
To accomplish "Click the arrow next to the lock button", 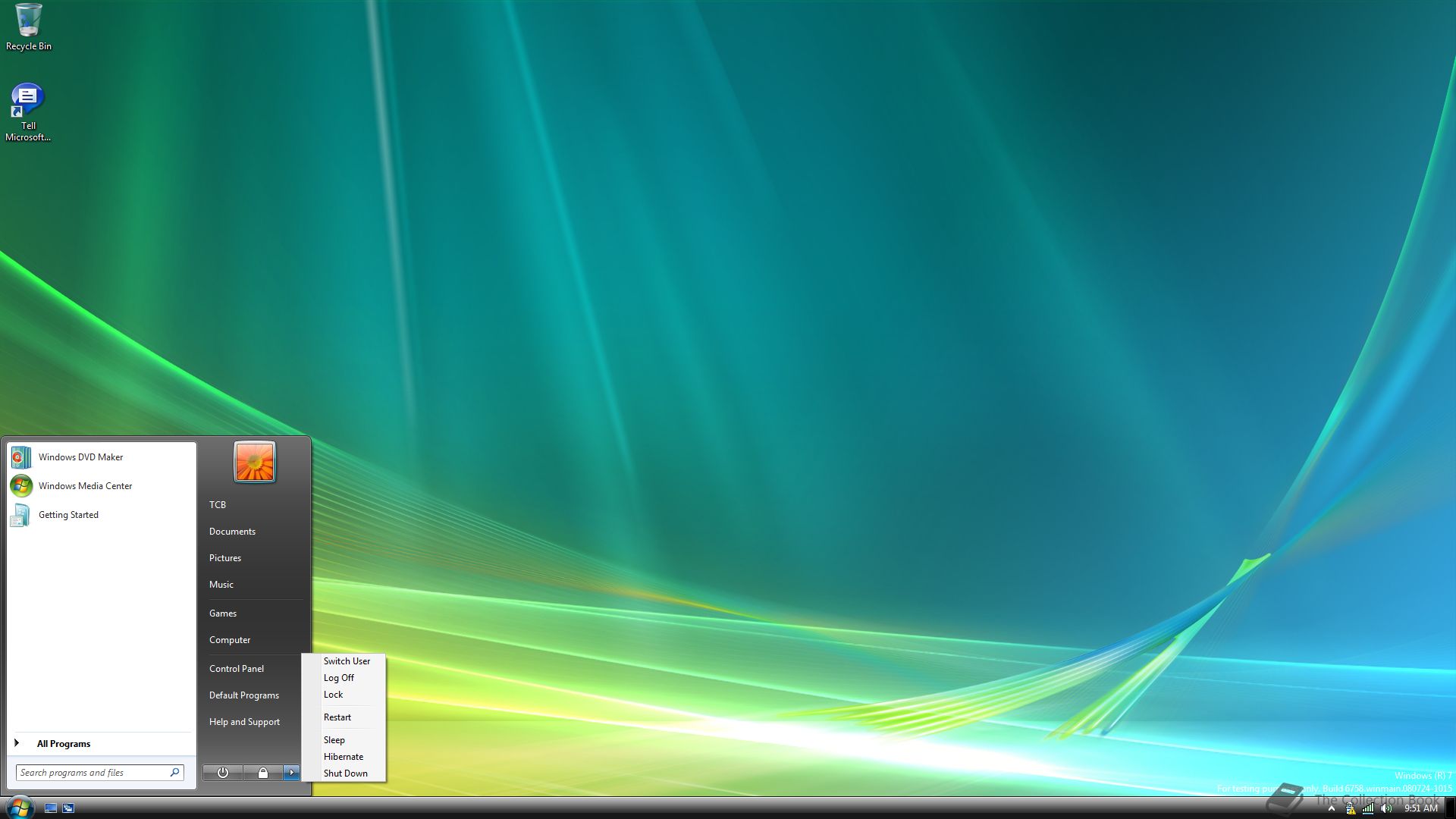I will 291,773.
